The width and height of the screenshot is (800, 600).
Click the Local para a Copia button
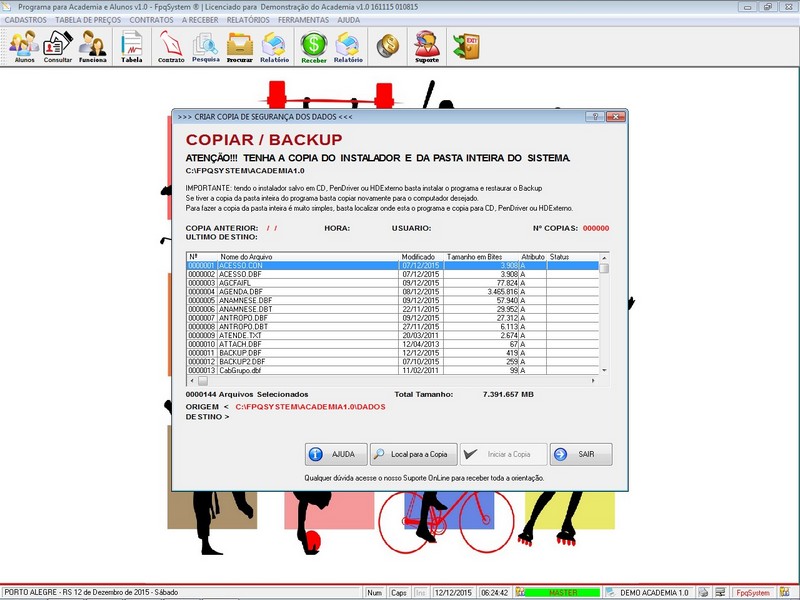pyautogui.click(x=413, y=454)
